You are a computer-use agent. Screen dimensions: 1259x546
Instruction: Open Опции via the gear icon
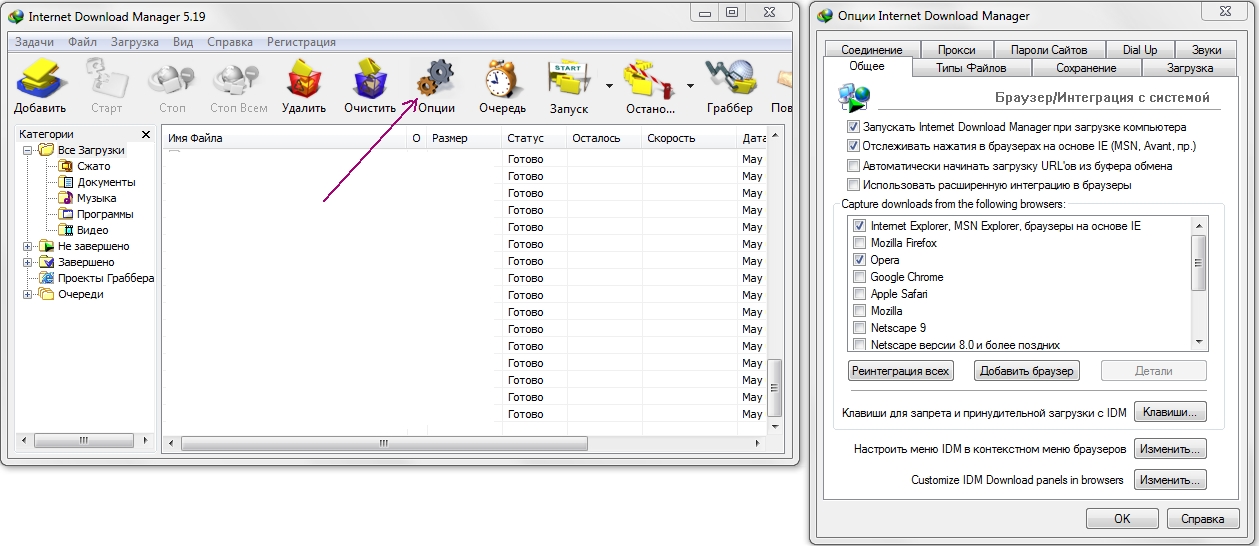click(436, 78)
